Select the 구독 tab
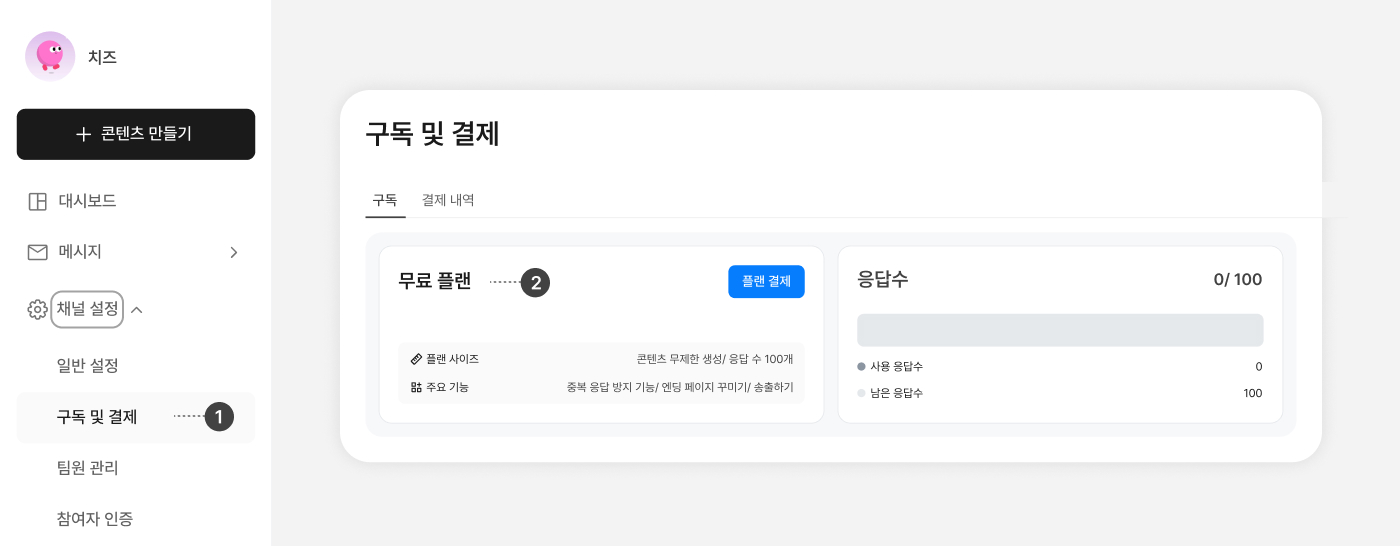 (x=385, y=200)
